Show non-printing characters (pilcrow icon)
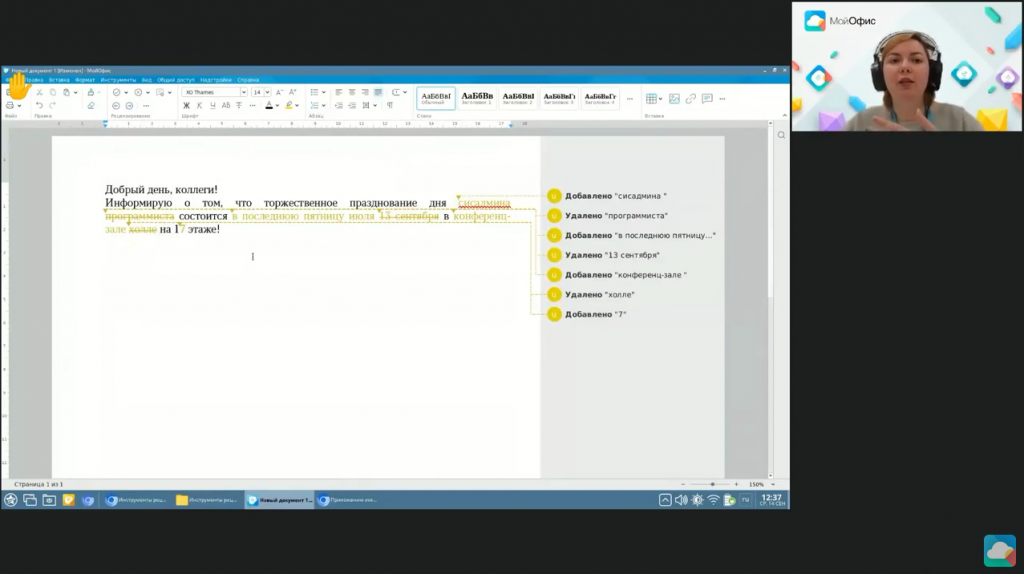 390,105
